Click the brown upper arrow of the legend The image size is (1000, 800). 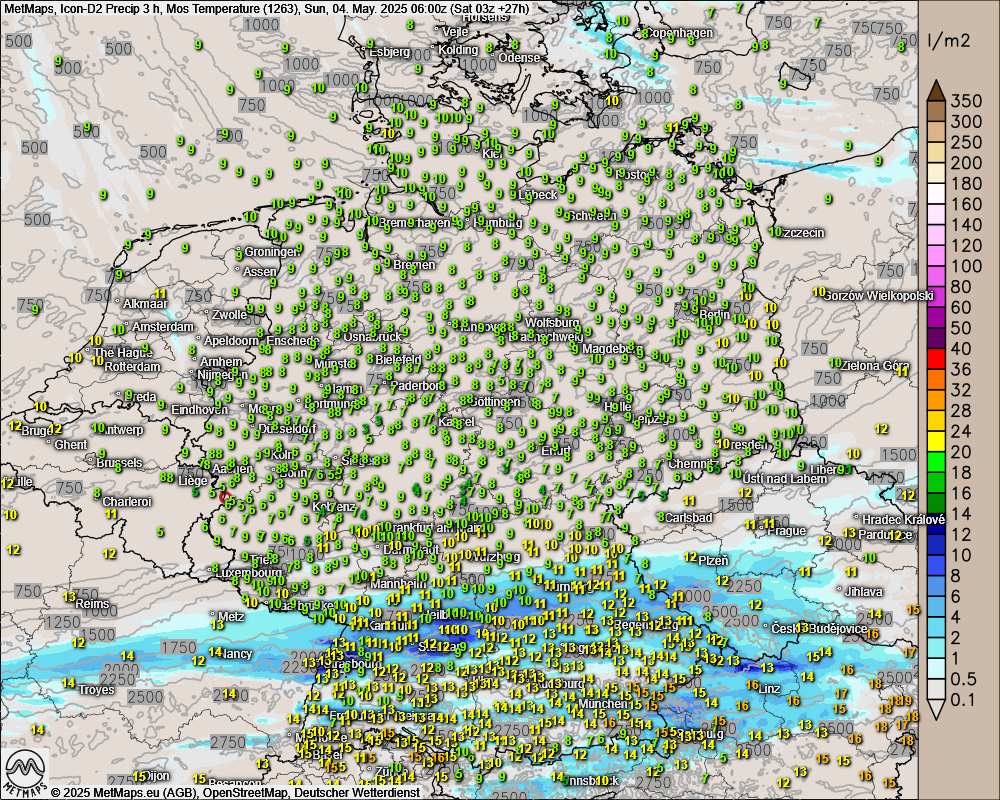tap(936, 91)
